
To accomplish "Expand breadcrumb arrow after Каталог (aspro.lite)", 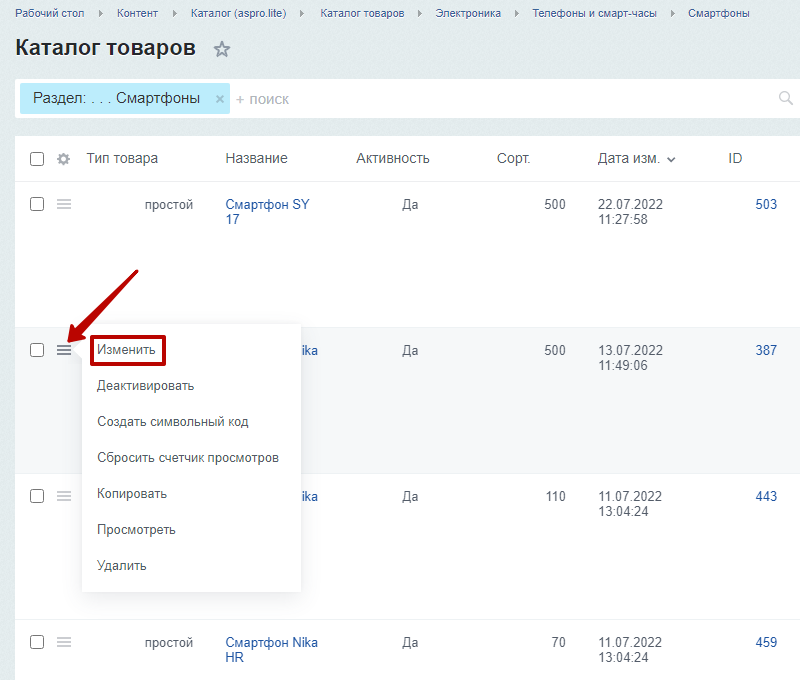I will 303,13.
